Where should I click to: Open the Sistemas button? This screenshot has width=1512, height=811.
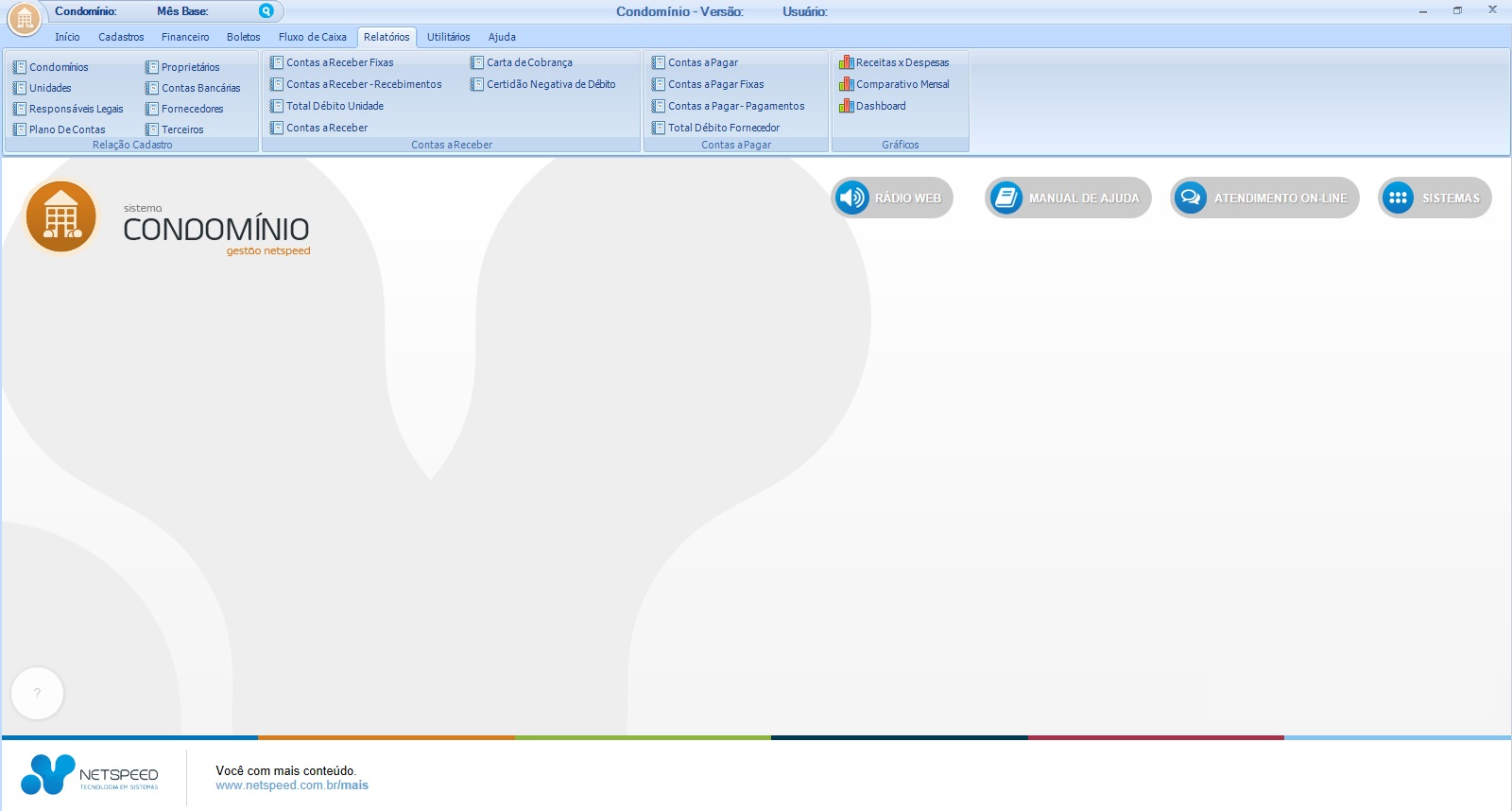(x=1435, y=198)
